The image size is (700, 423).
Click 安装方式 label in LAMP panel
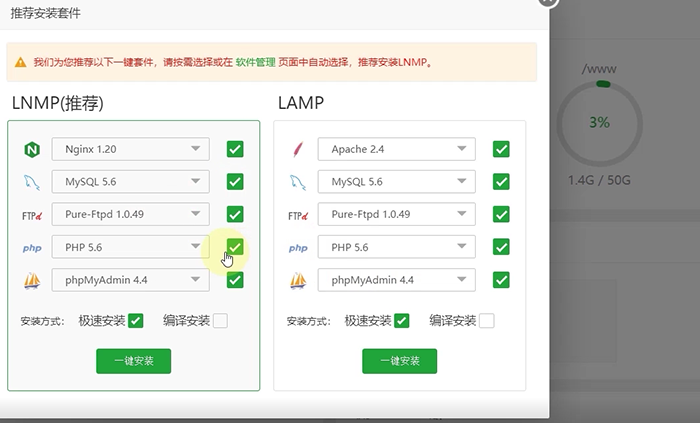pyautogui.click(x=308, y=321)
